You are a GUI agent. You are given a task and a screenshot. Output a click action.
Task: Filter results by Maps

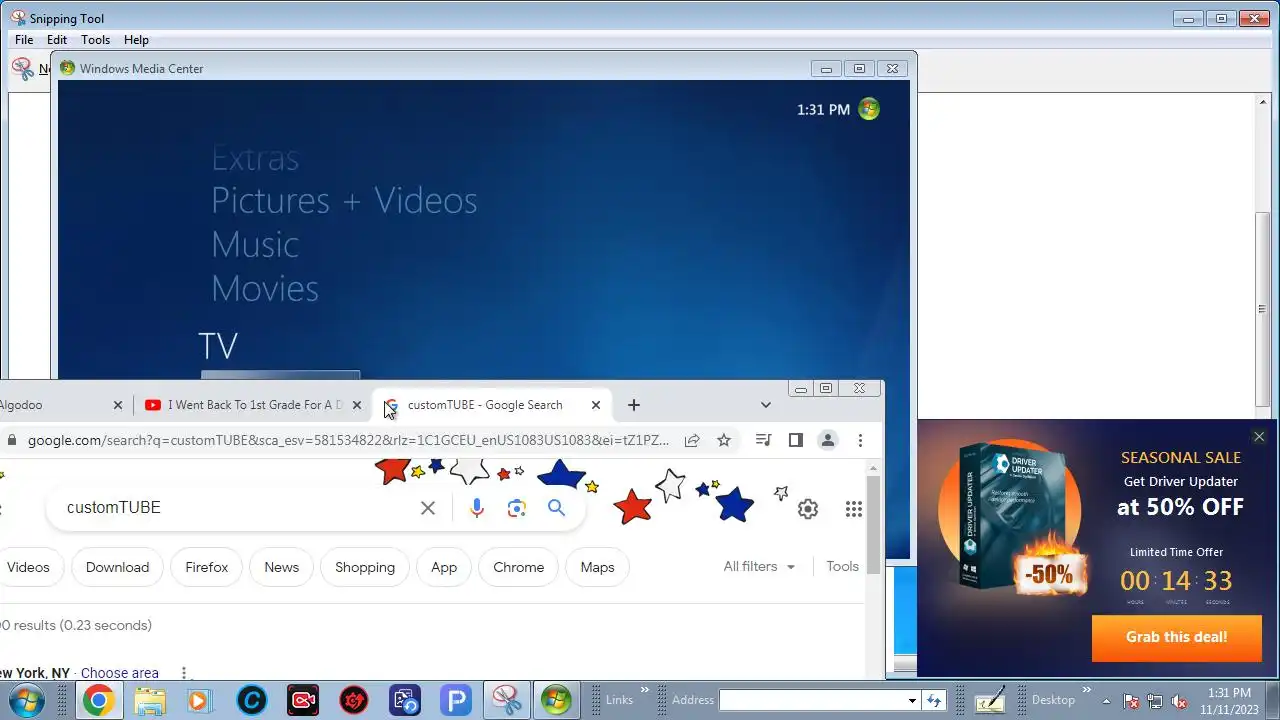pyautogui.click(x=598, y=567)
